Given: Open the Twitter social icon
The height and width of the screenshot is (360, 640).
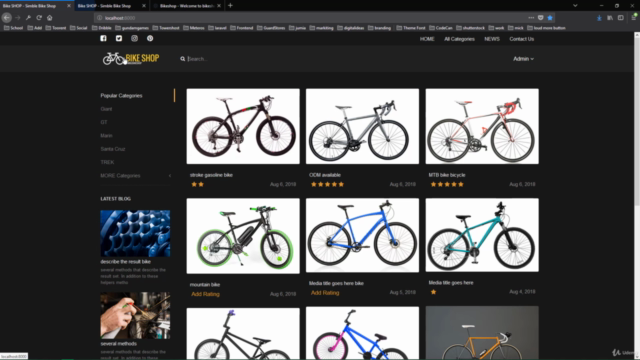Looking at the screenshot, I should coord(119,38).
